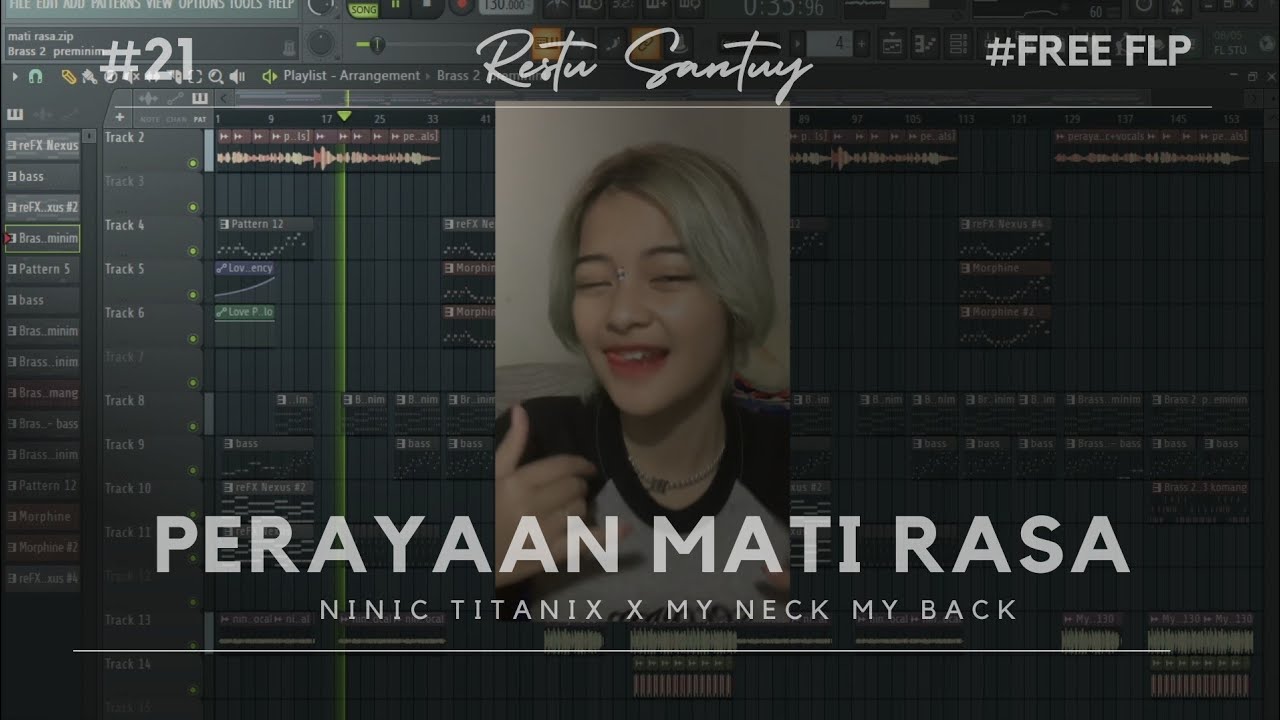The width and height of the screenshot is (1280, 720).
Task: Open the OPTIONS menu
Action: coord(201,5)
